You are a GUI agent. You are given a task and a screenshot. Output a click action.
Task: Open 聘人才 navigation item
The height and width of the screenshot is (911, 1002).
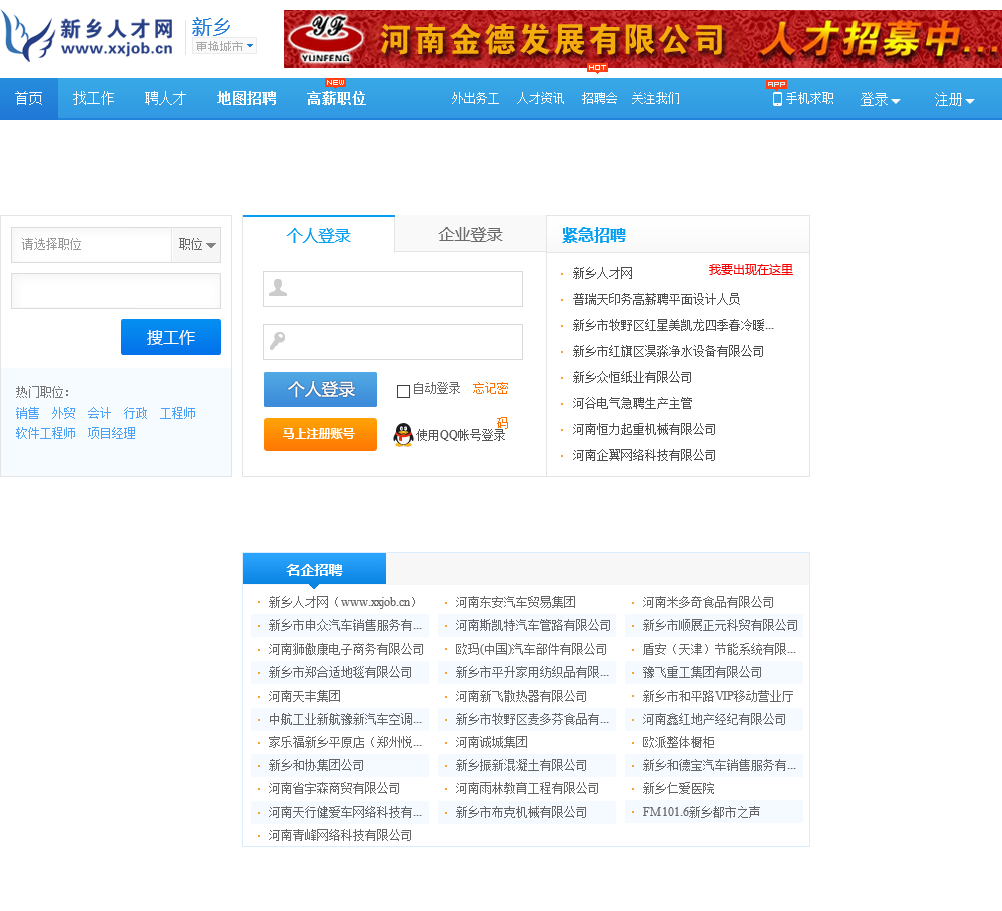click(165, 98)
